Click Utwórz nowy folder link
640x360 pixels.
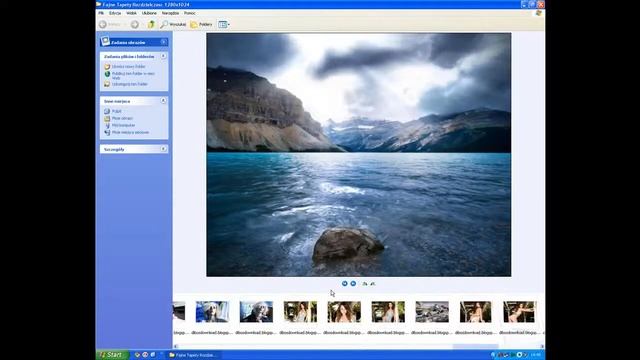pos(125,67)
